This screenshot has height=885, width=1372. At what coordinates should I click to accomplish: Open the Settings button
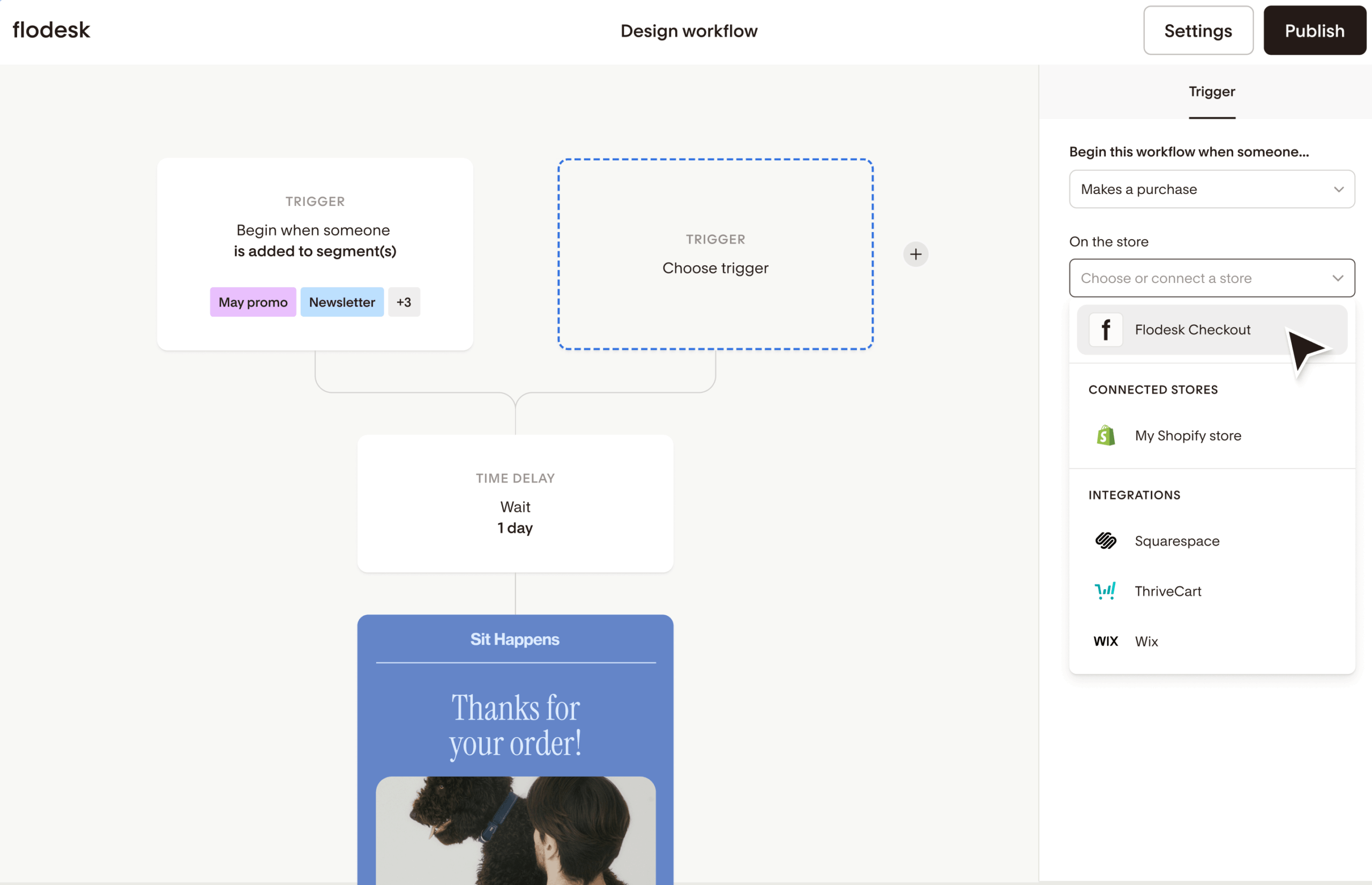(1198, 31)
